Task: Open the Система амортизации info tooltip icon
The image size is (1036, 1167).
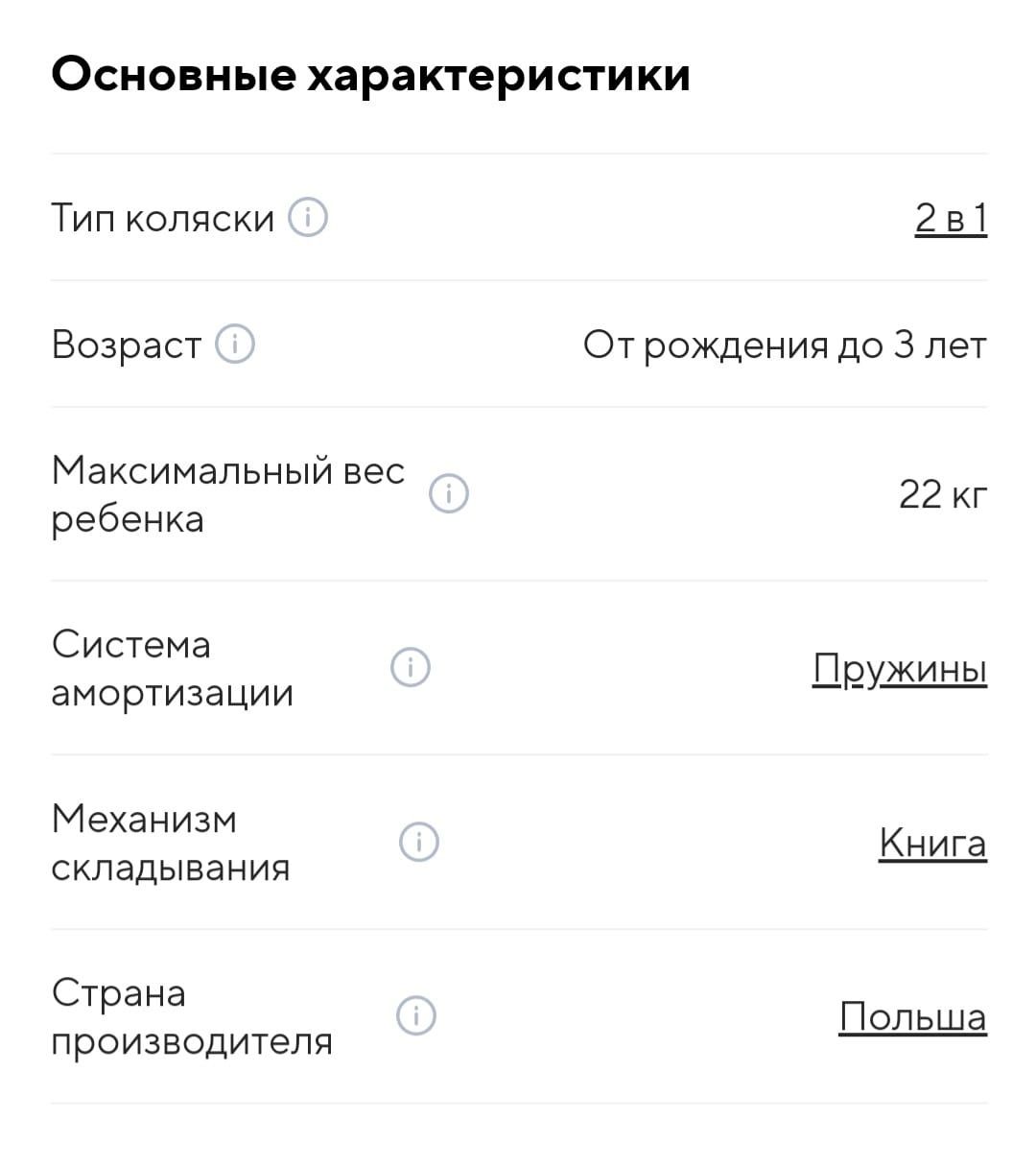Action: [x=411, y=667]
